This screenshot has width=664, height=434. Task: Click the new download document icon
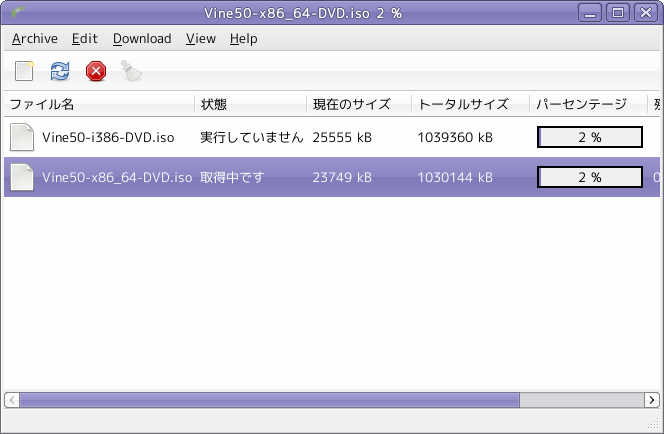[24, 71]
